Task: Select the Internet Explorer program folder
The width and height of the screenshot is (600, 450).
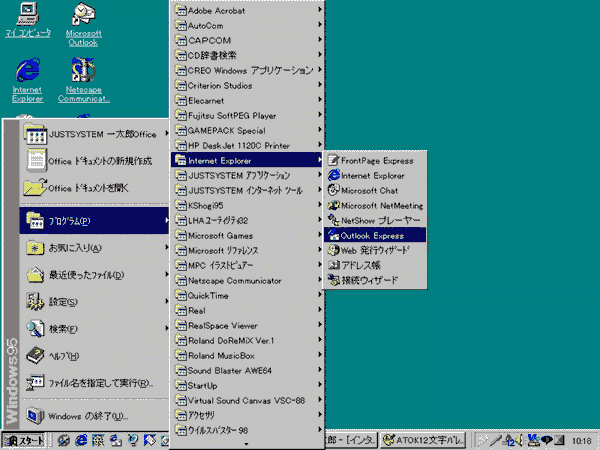Action: click(247, 160)
